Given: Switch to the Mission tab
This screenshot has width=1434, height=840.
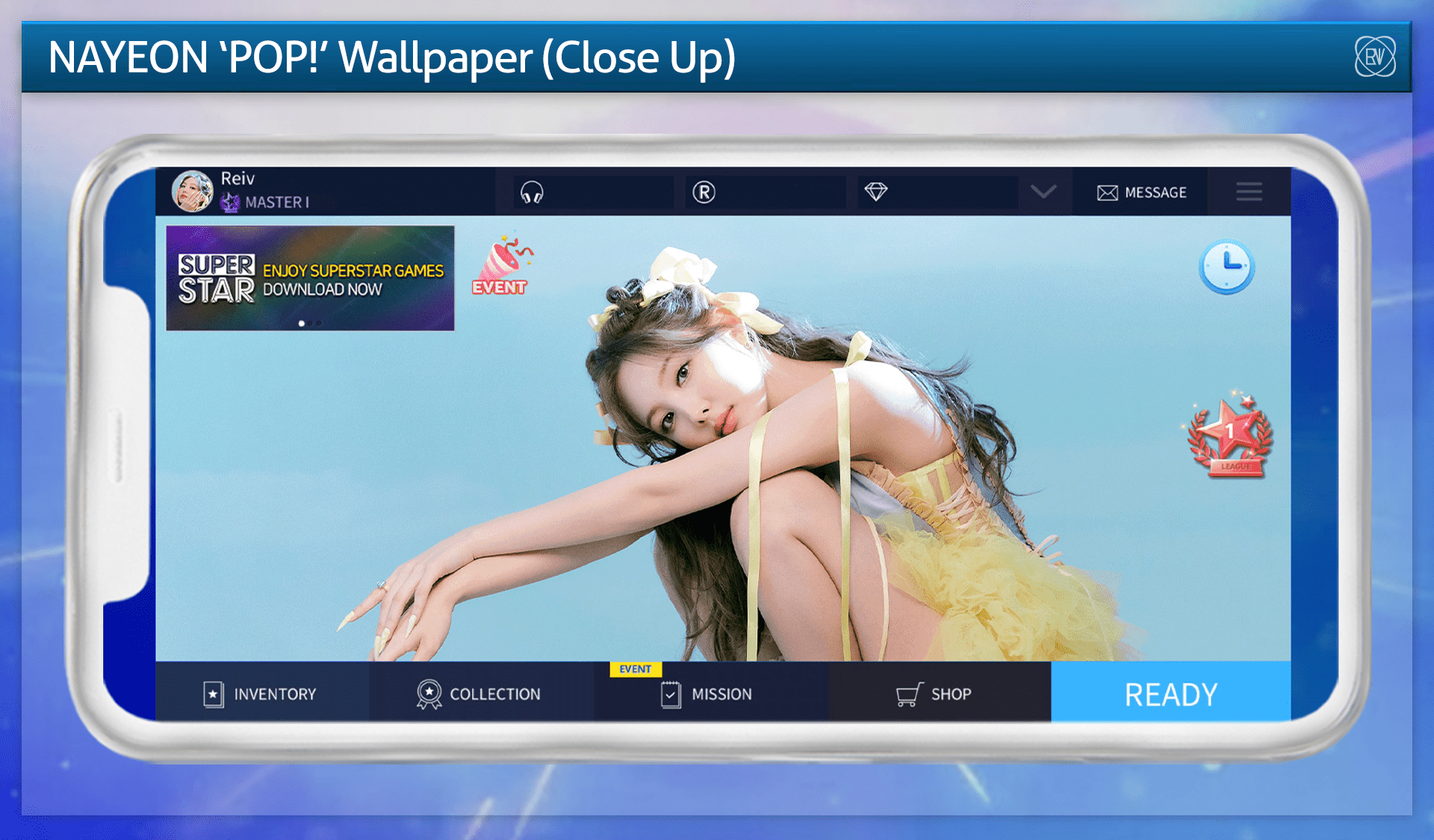Looking at the screenshot, I should click(x=708, y=693).
